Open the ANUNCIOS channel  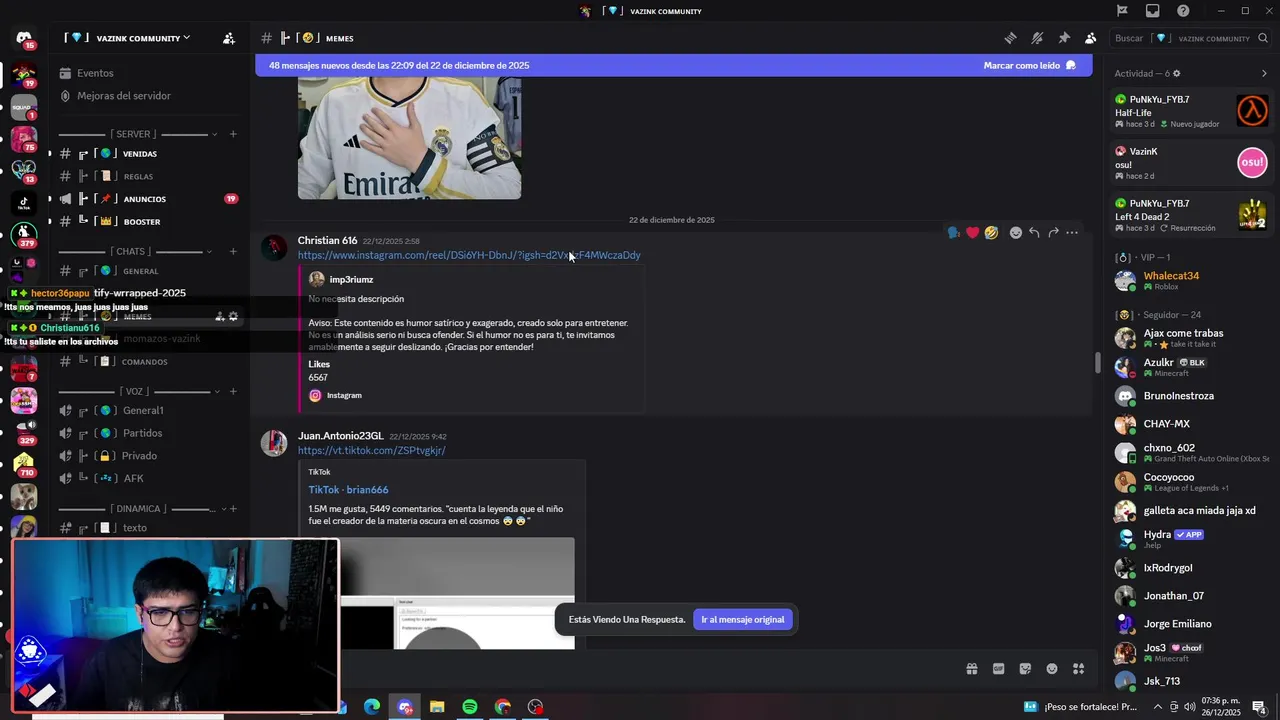pos(149,199)
